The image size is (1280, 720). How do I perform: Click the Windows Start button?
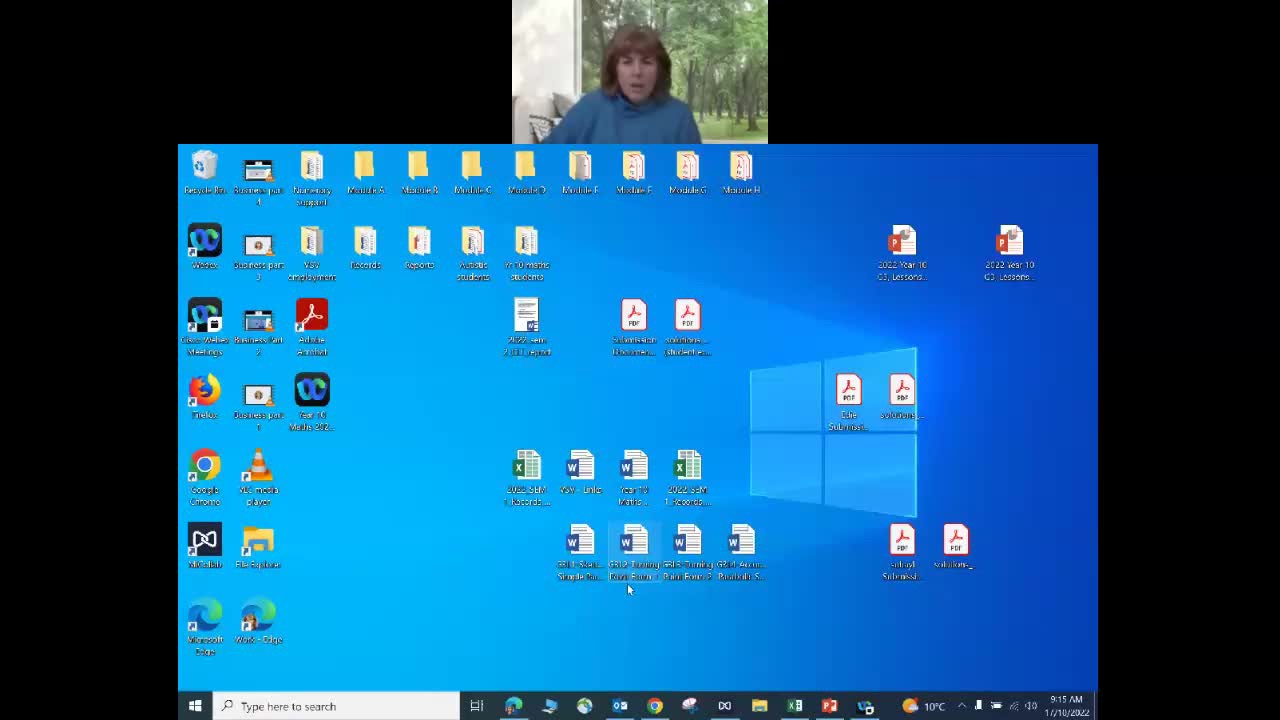coord(195,706)
